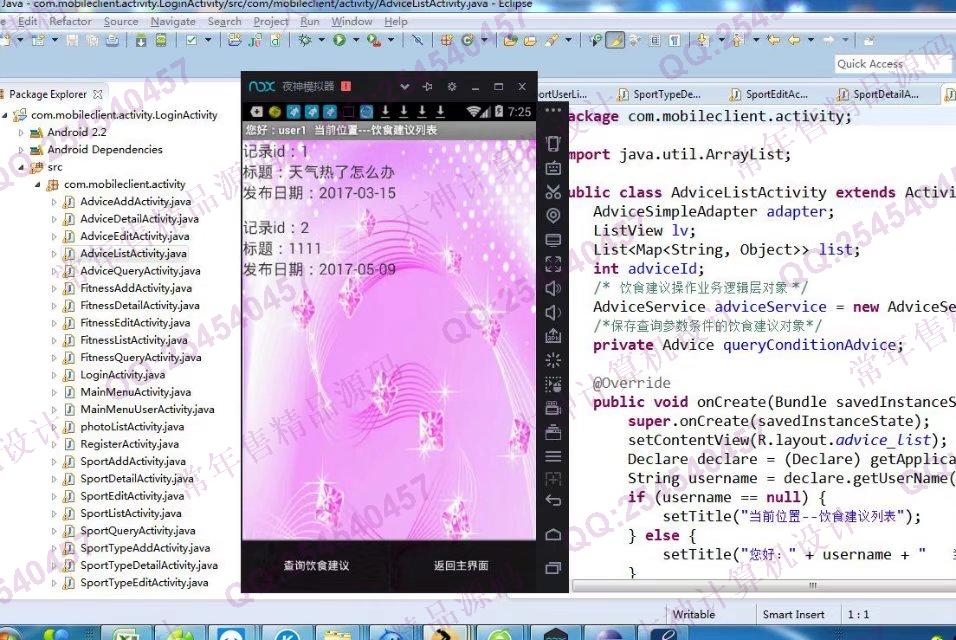
Task: Collapse the com.mobileclient.activity package node
Action: (38, 184)
